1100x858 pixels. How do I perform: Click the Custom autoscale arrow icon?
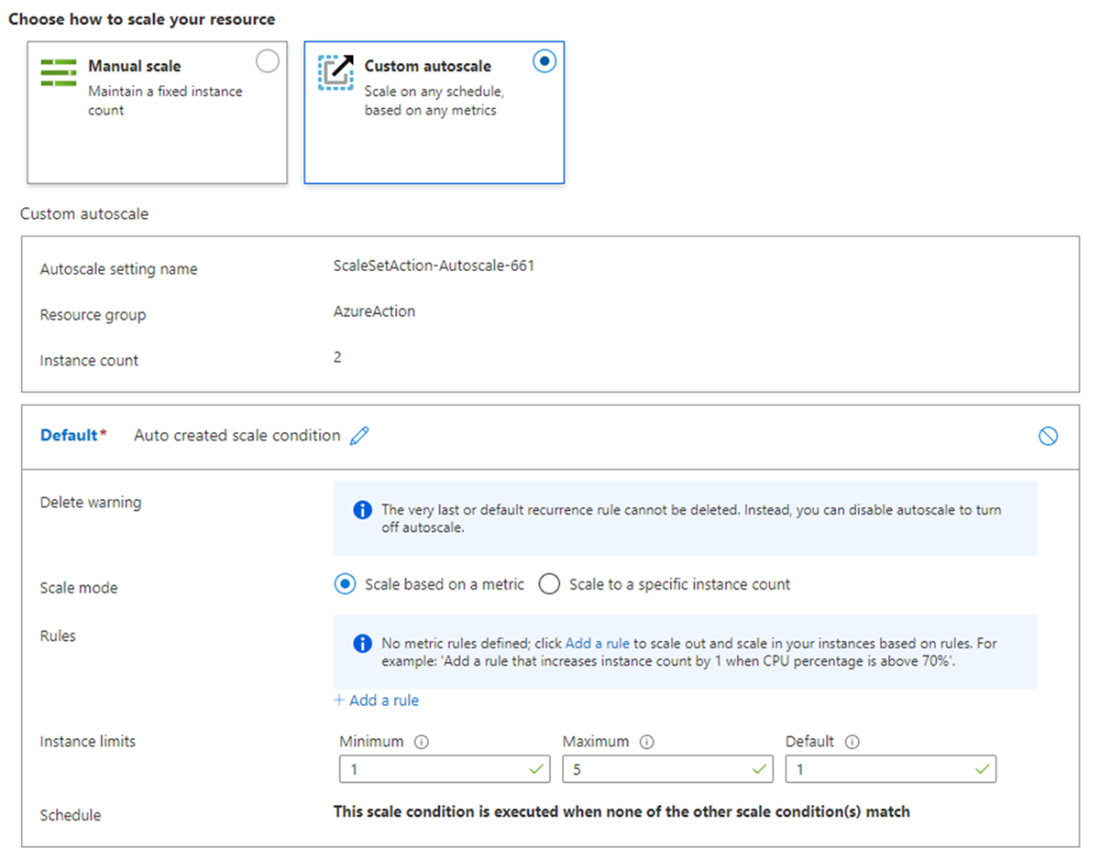336,73
